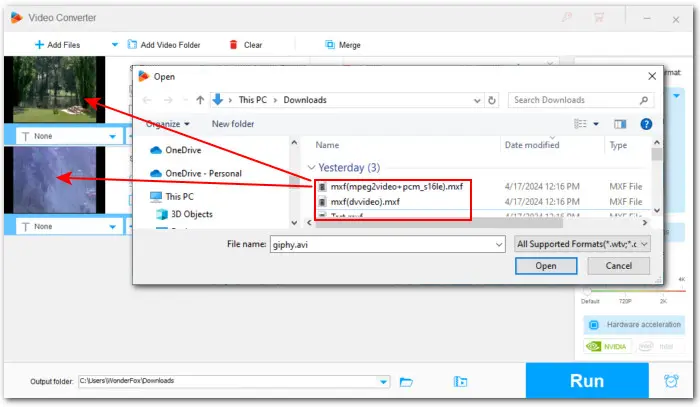Toggle the preview pane icon
The width and height of the screenshot is (700, 407).
[x=620, y=123]
